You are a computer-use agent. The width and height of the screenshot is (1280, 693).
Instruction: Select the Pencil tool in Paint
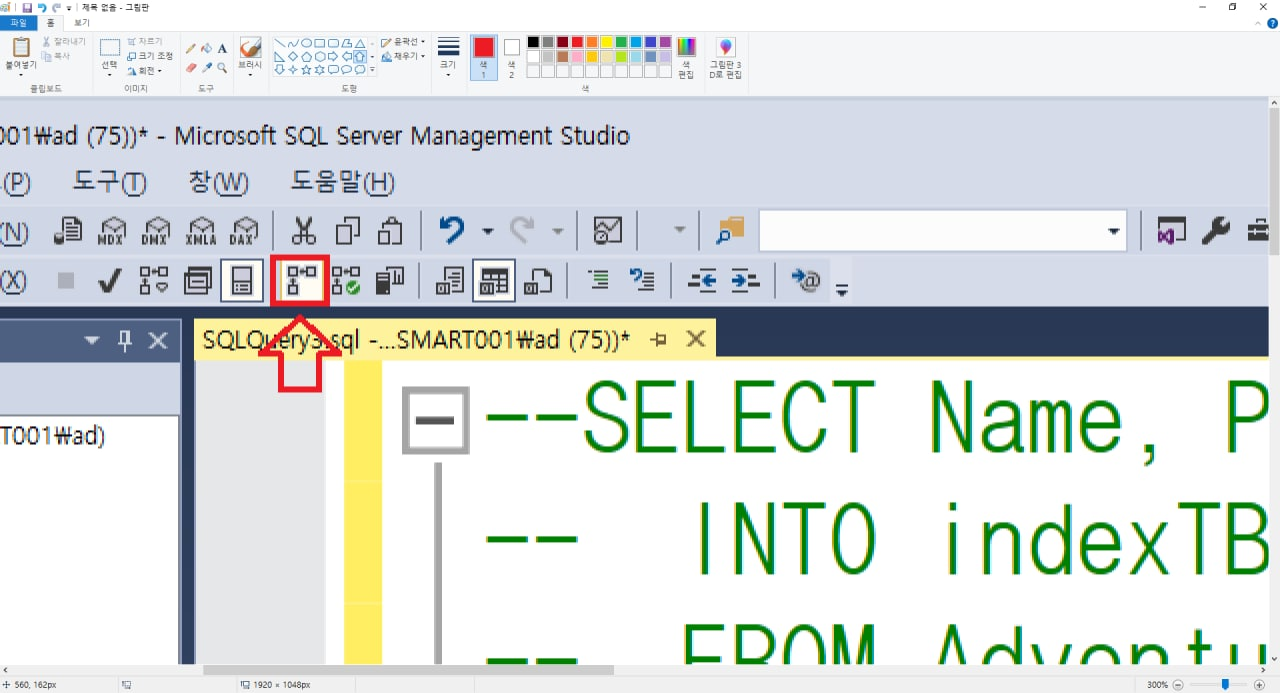point(191,48)
